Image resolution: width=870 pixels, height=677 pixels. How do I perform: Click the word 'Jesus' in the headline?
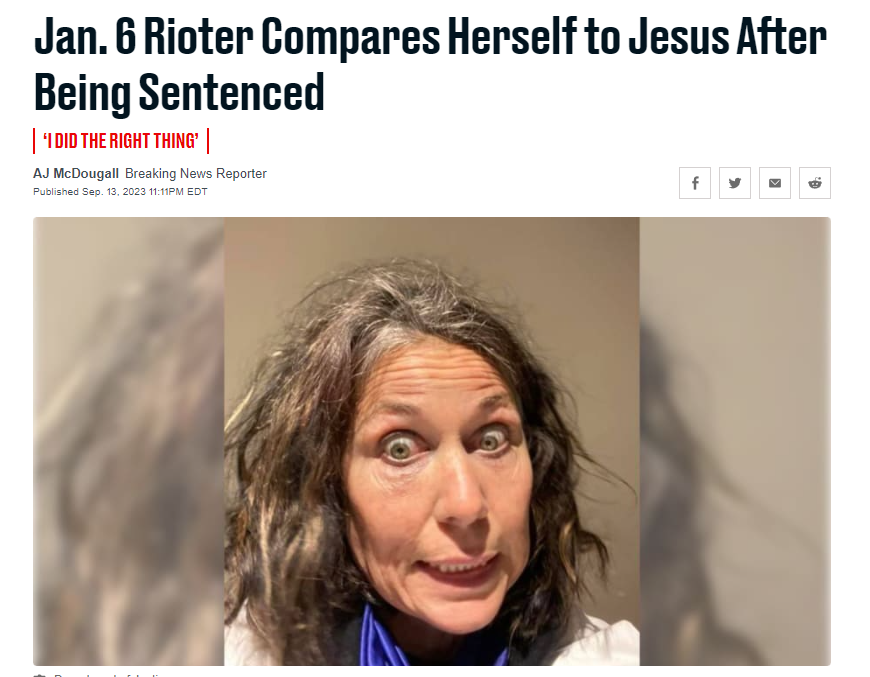679,38
